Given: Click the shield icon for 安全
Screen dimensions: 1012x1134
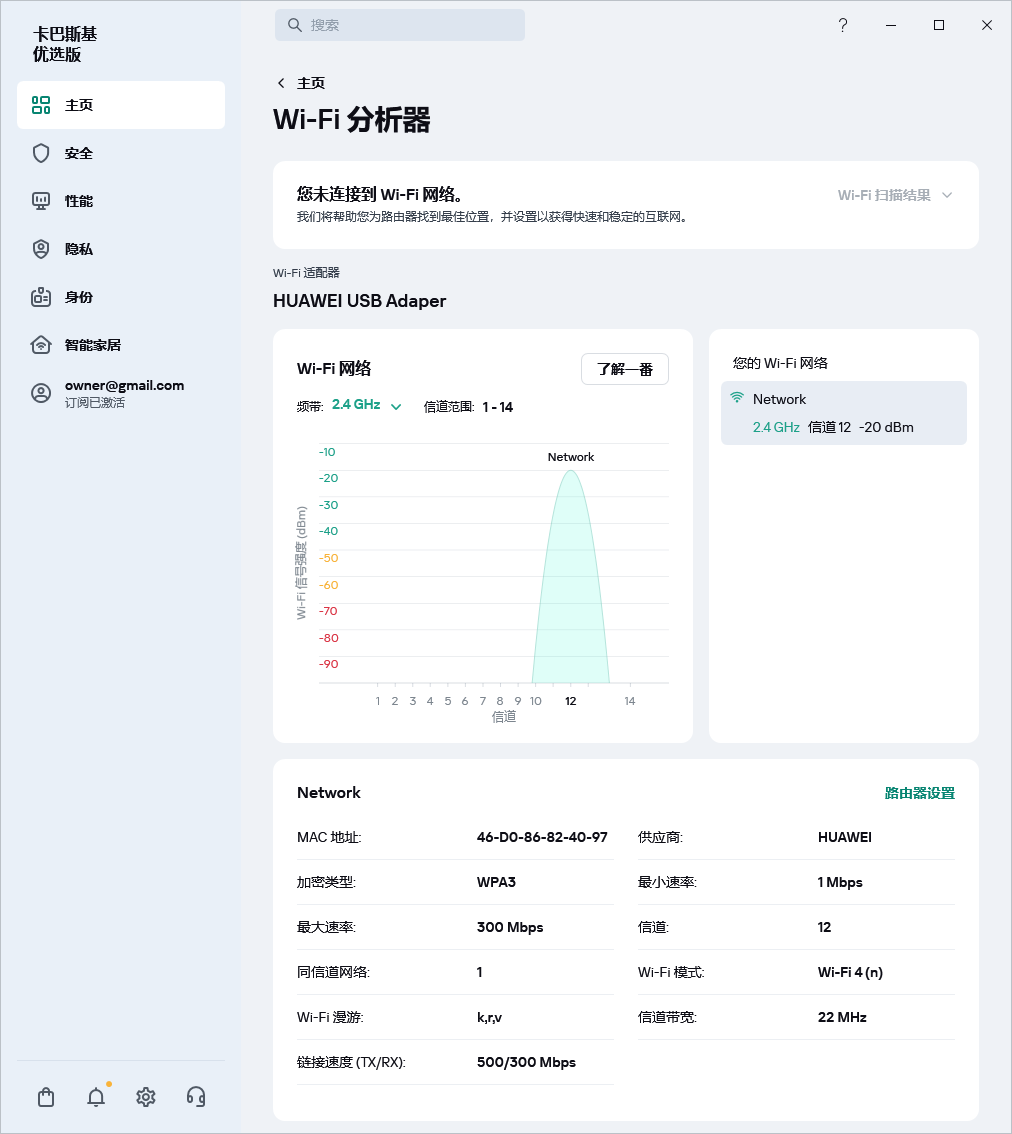Looking at the screenshot, I should click(41, 153).
